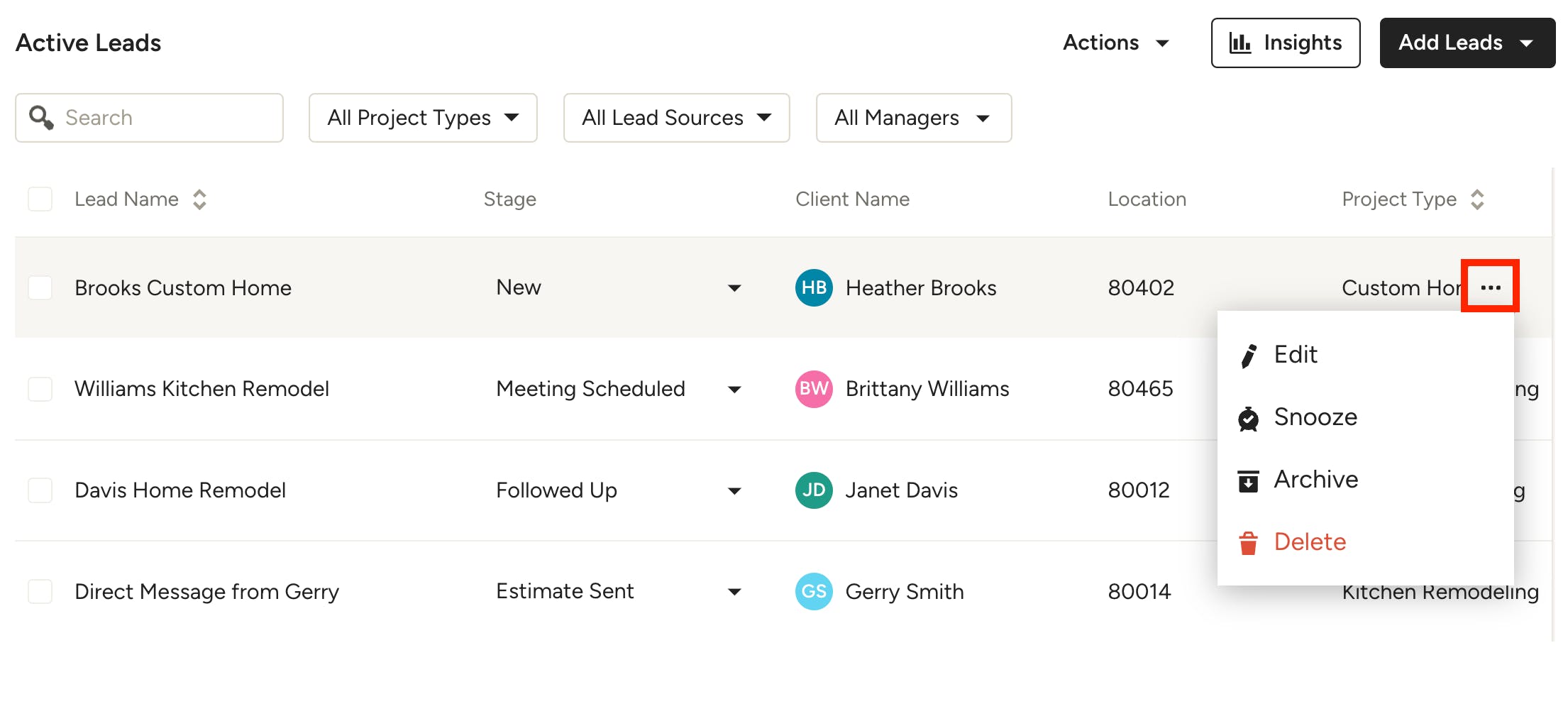Choose Snooze from the context menu
Screen dimensions: 1568x704
(1315, 417)
